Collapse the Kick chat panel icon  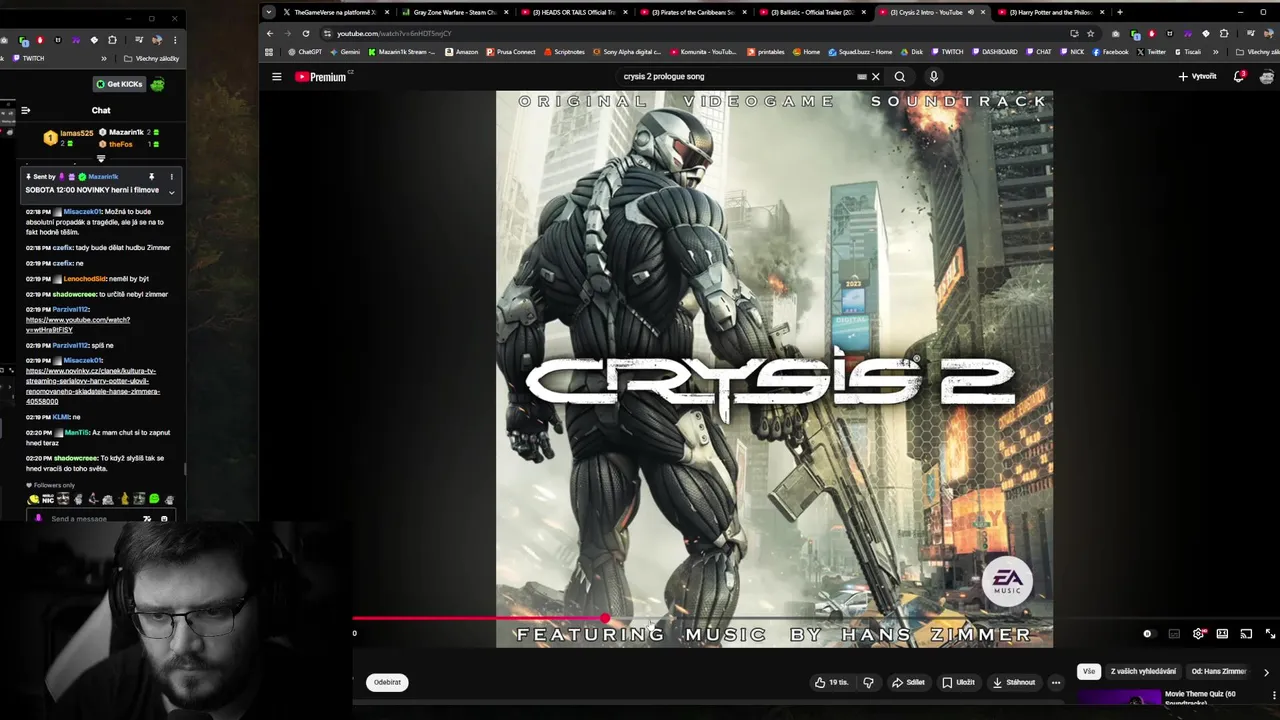(x=25, y=110)
